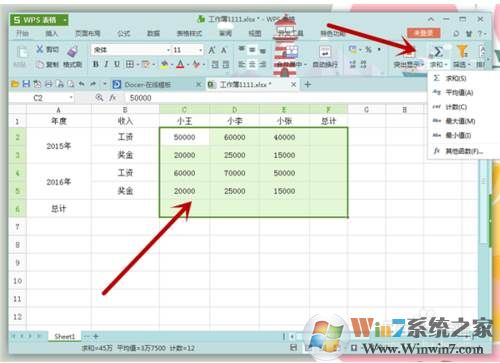The width and height of the screenshot is (500, 363).
Task: Expand the fill color dropdown arrow
Action: point(172,65)
